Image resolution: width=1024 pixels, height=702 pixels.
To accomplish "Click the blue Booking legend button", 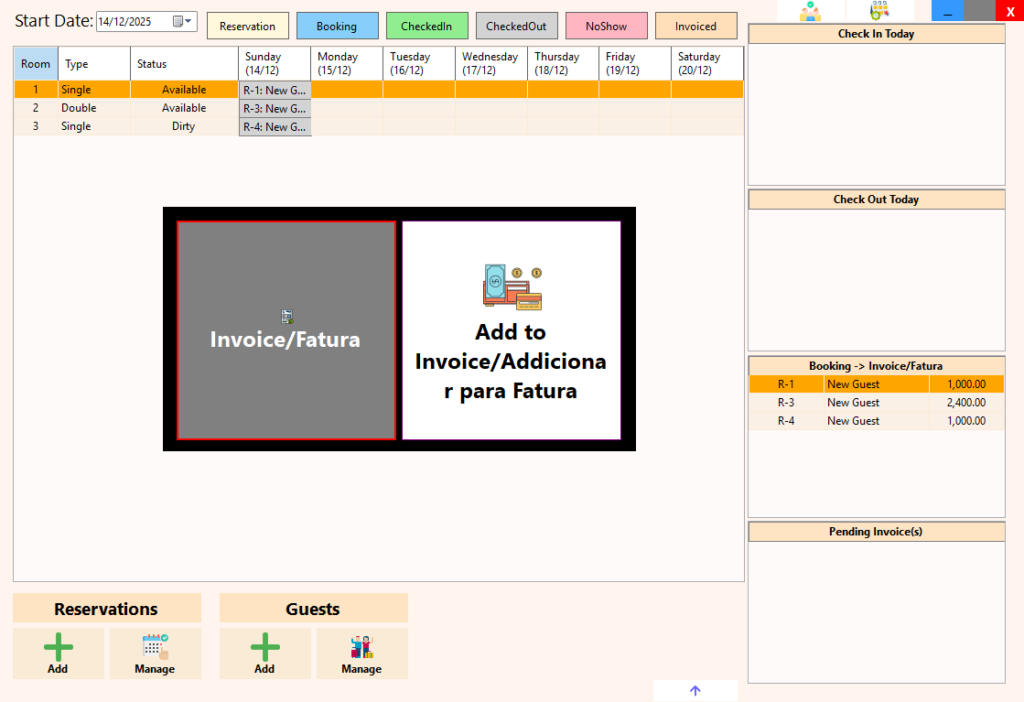I will pyautogui.click(x=337, y=26).
